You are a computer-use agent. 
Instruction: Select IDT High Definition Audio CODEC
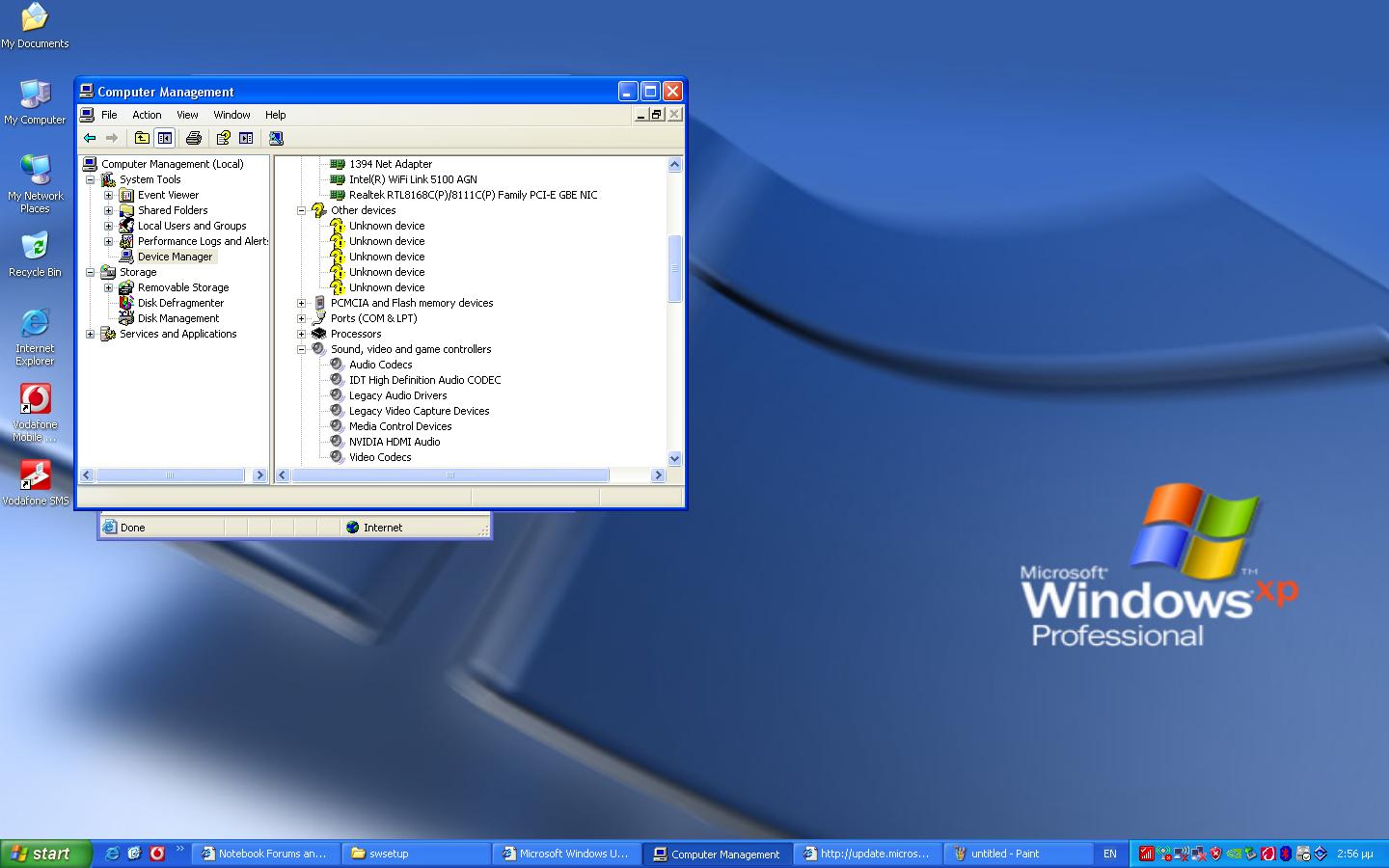pos(424,380)
